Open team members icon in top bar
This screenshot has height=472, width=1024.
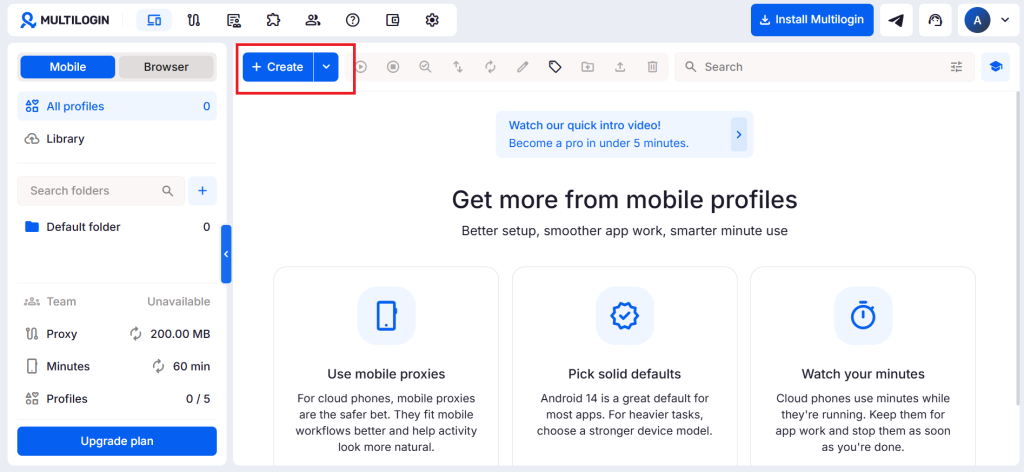pos(313,20)
